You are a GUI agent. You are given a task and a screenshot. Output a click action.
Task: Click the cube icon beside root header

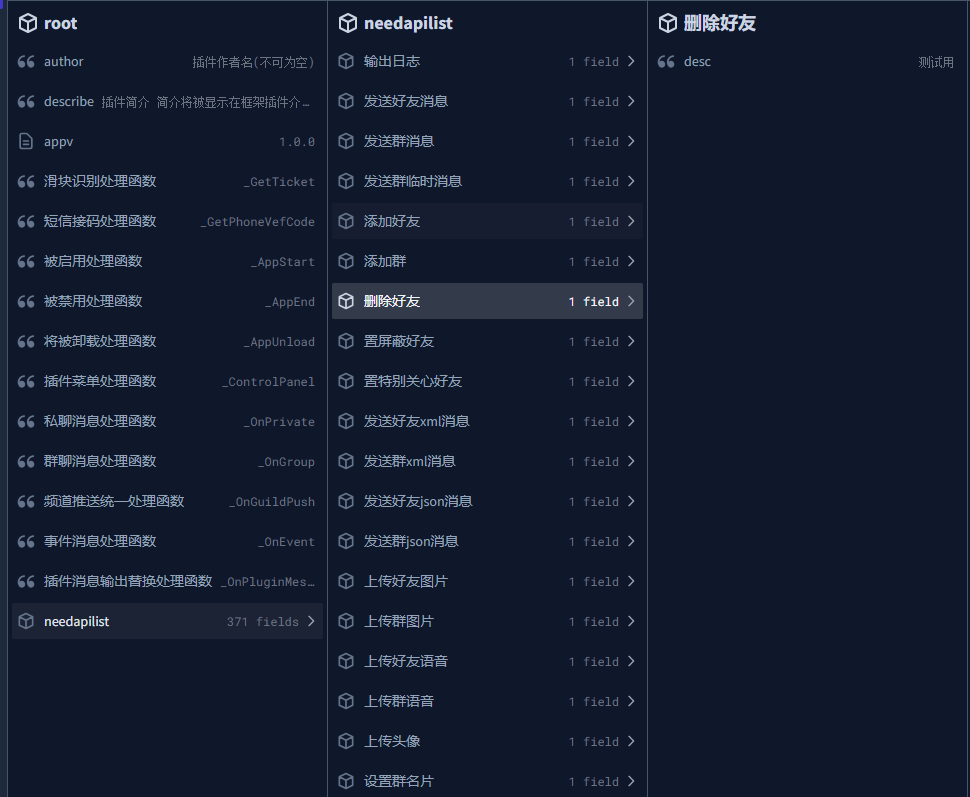click(x=28, y=23)
